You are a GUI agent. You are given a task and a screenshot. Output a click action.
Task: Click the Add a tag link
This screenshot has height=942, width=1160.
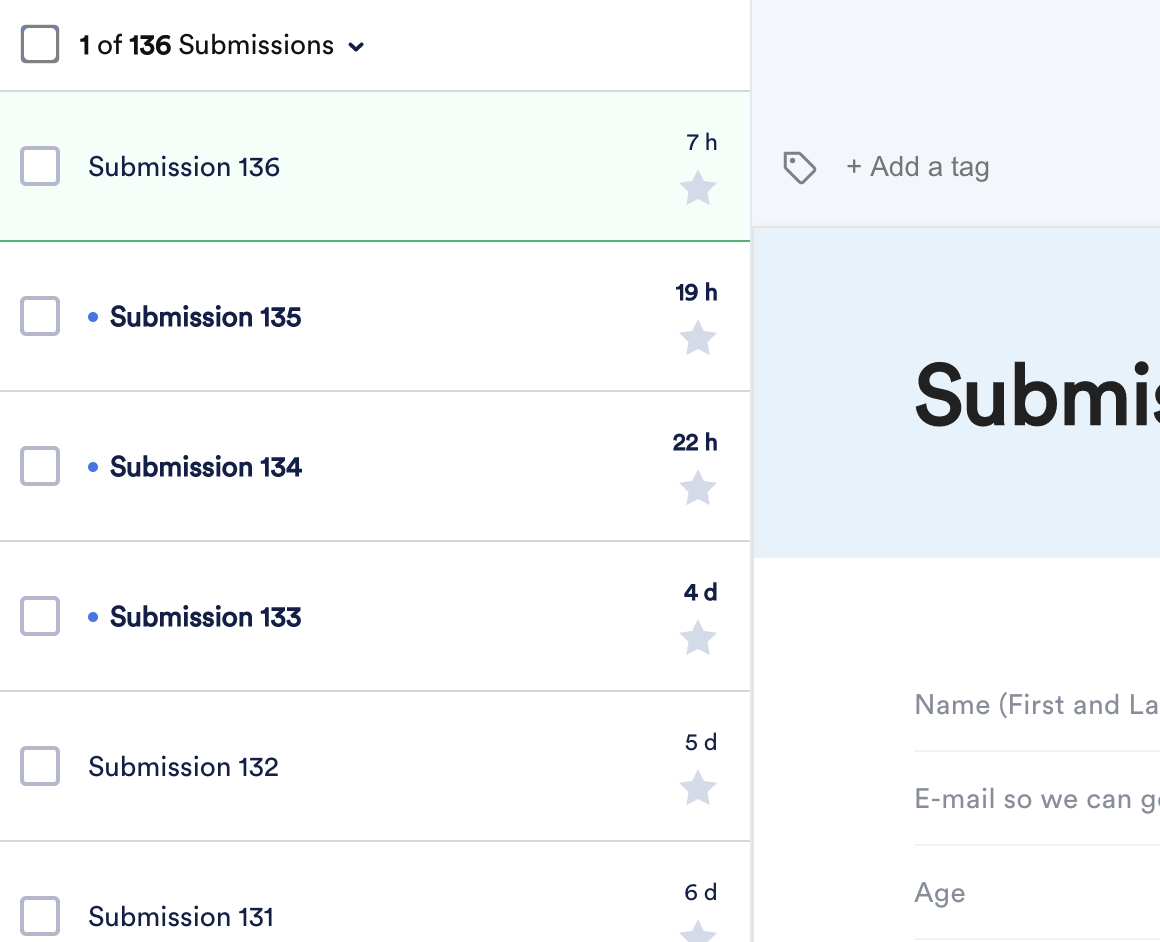point(917,167)
